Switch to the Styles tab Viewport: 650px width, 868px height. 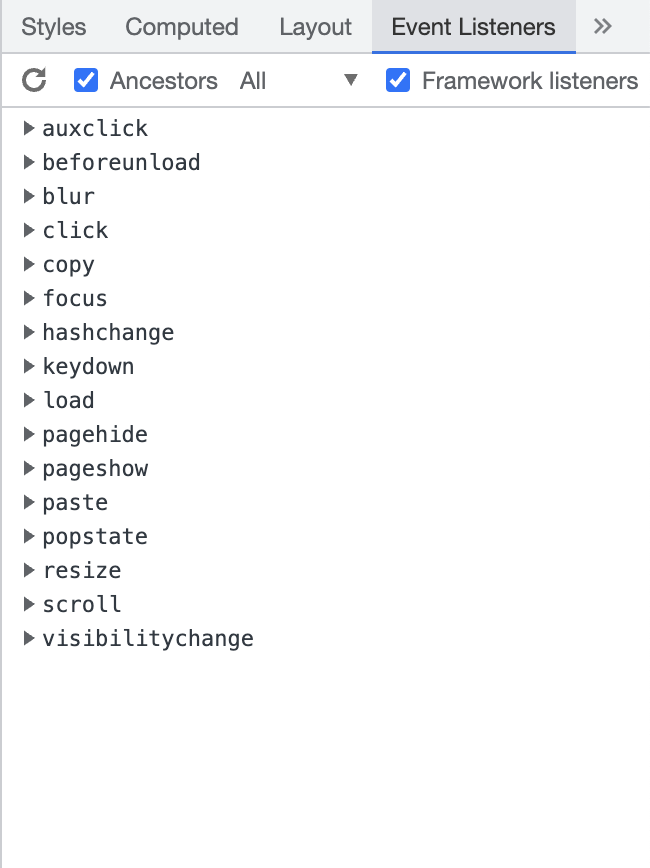pos(52,27)
